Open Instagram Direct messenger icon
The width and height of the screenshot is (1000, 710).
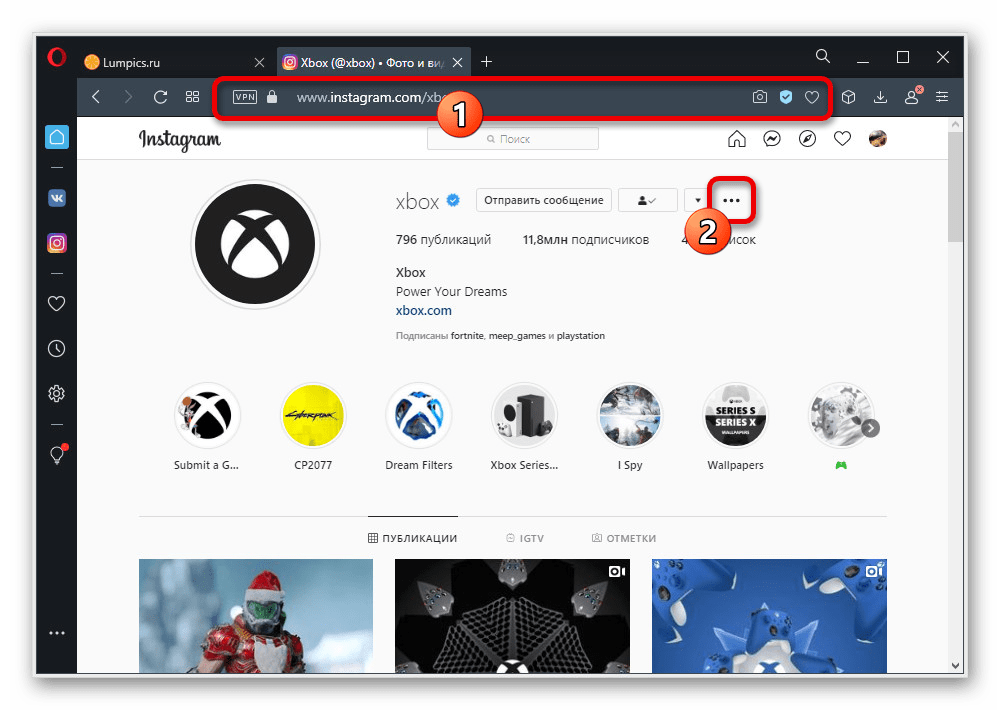pyautogui.click(x=772, y=138)
